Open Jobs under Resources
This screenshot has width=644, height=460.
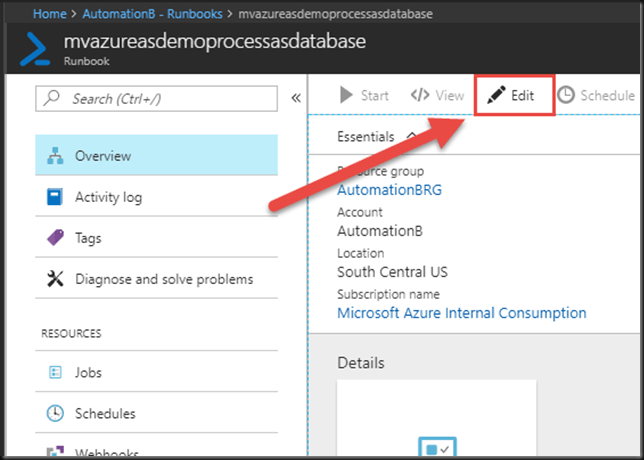[89, 372]
